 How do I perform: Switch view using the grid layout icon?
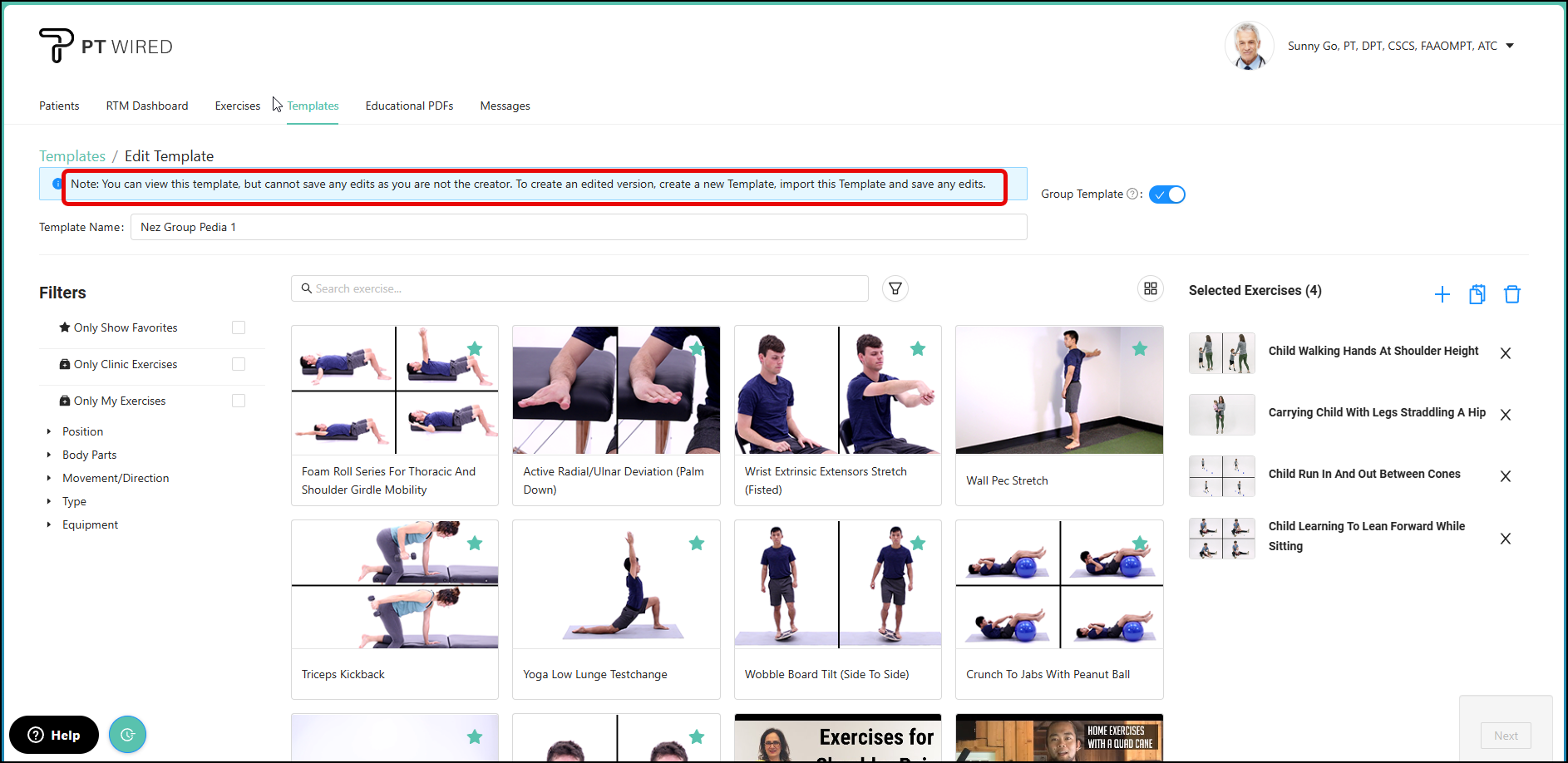pyautogui.click(x=1150, y=288)
